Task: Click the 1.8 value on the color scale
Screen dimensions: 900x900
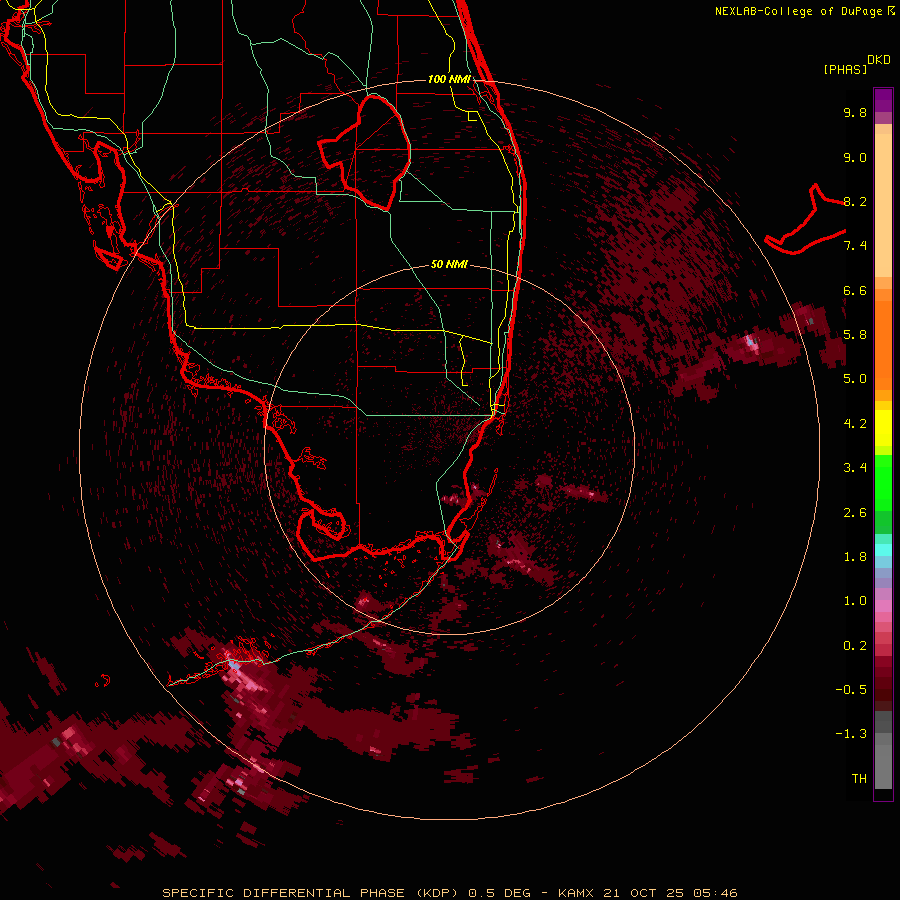Action: click(855, 557)
